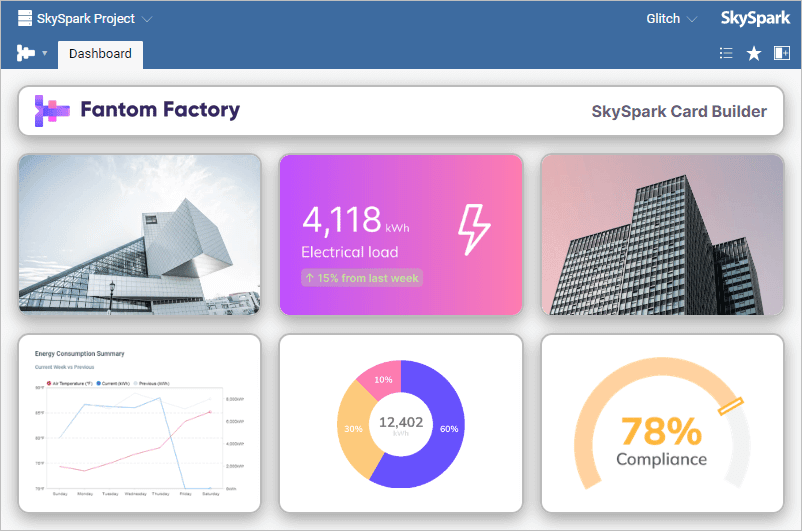Viewport: 802px width, 531px height.
Task: Click the 4,118 kWh value
Action: 355,220
